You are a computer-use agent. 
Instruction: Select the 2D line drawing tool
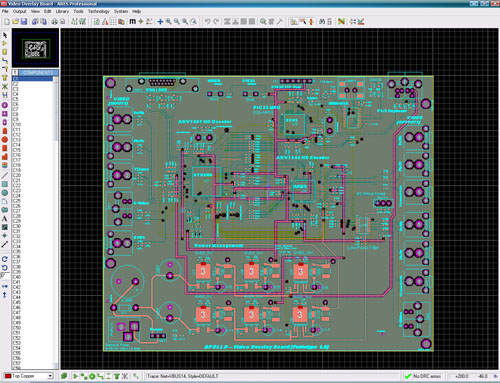(x=5, y=175)
